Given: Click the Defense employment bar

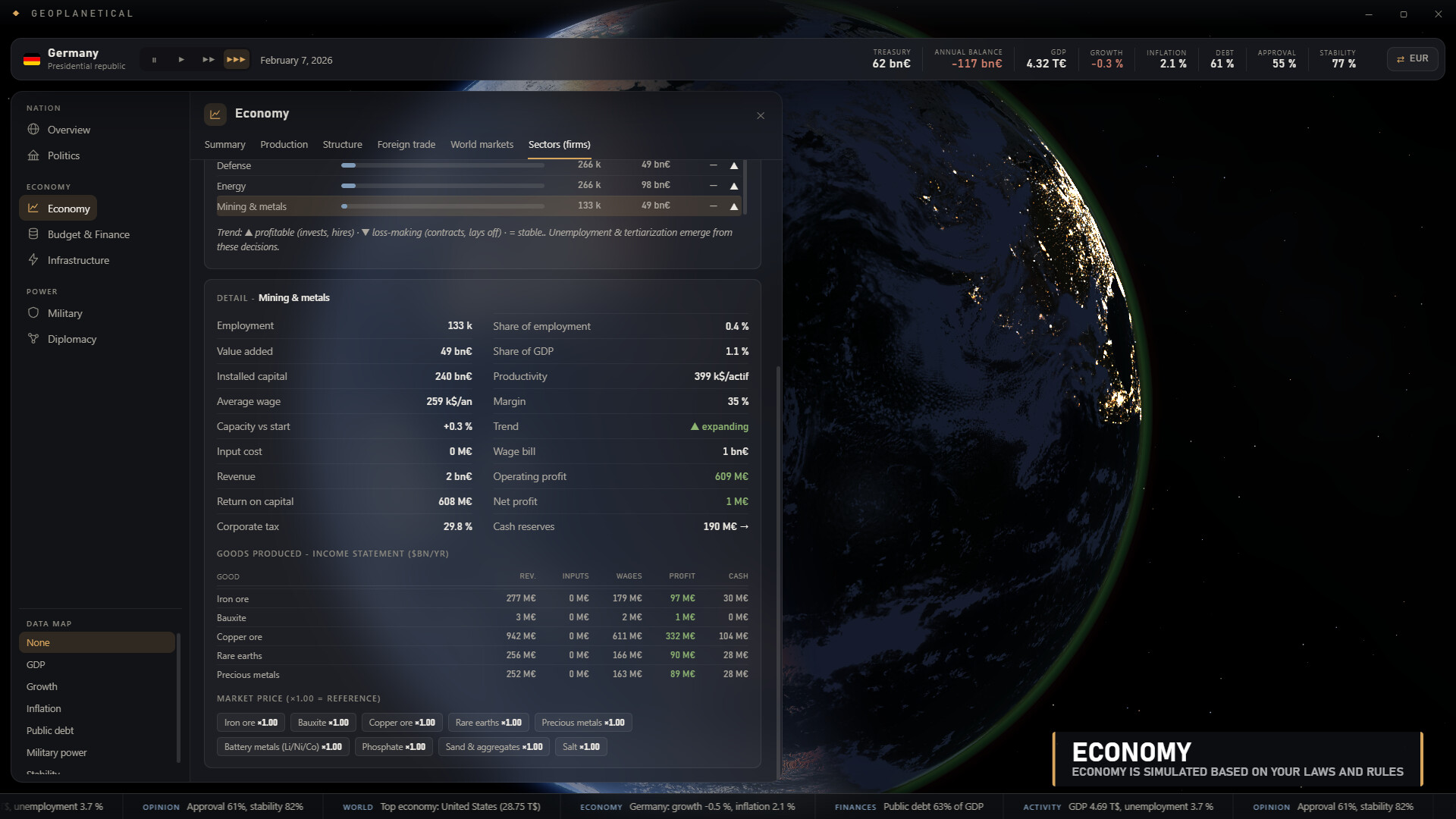Looking at the screenshot, I should click(442, 165).
